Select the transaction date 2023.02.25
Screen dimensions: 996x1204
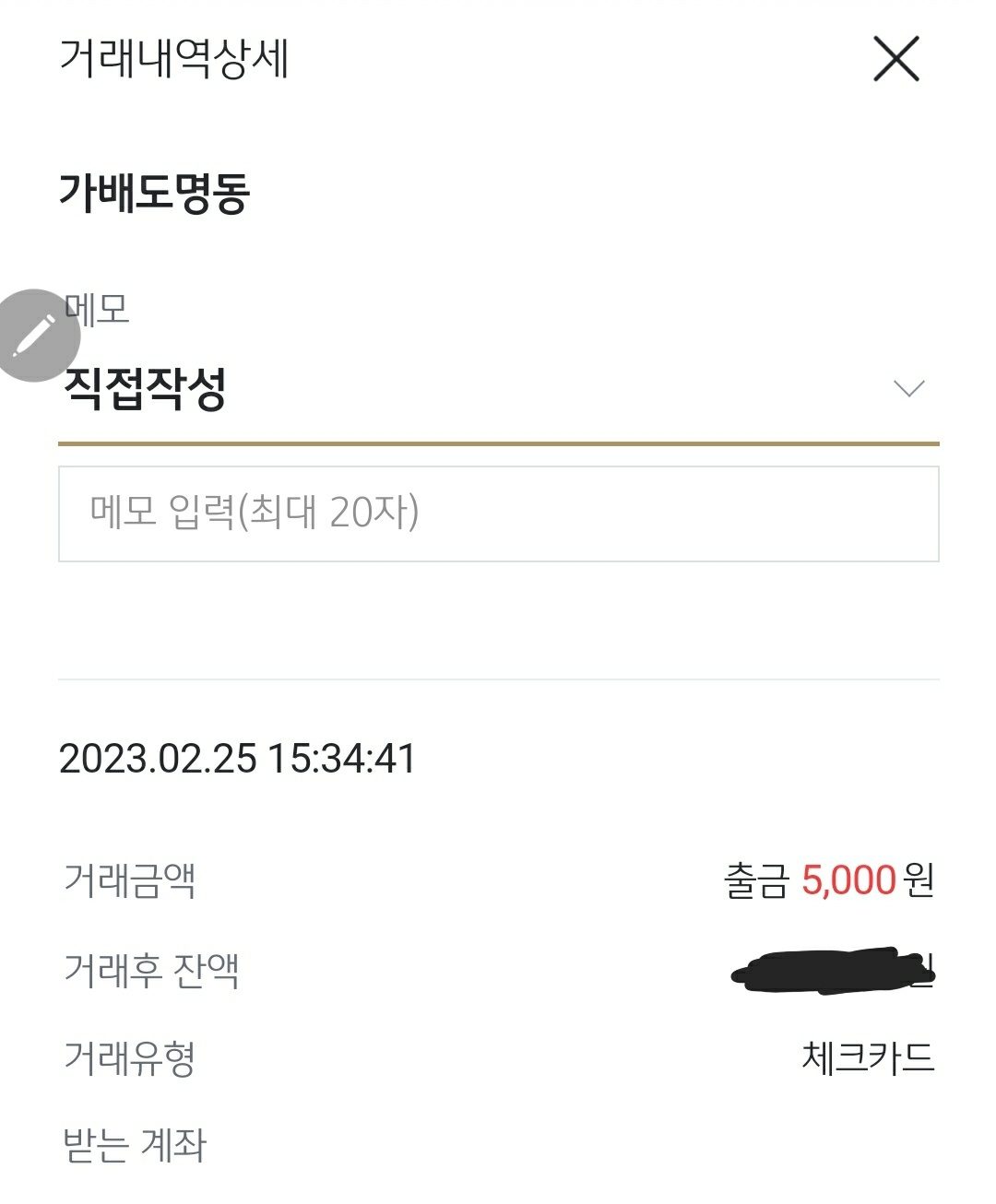tap(158, 759)
